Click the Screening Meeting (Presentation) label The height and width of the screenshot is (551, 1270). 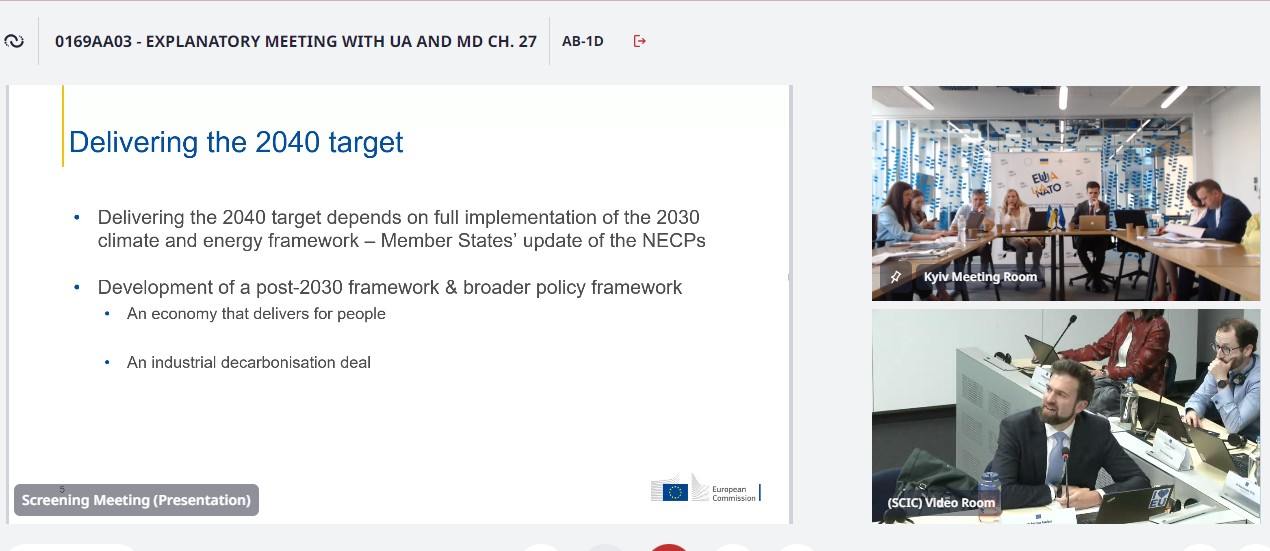click(x=136, y=500)
